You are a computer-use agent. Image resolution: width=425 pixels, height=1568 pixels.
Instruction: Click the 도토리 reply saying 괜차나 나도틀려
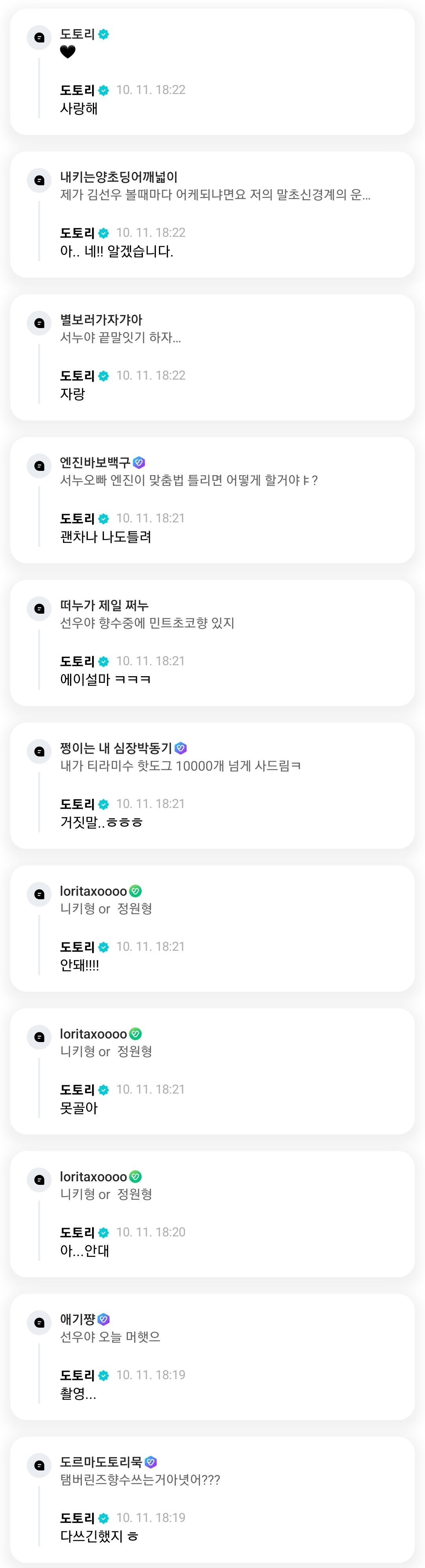[105, 537]
